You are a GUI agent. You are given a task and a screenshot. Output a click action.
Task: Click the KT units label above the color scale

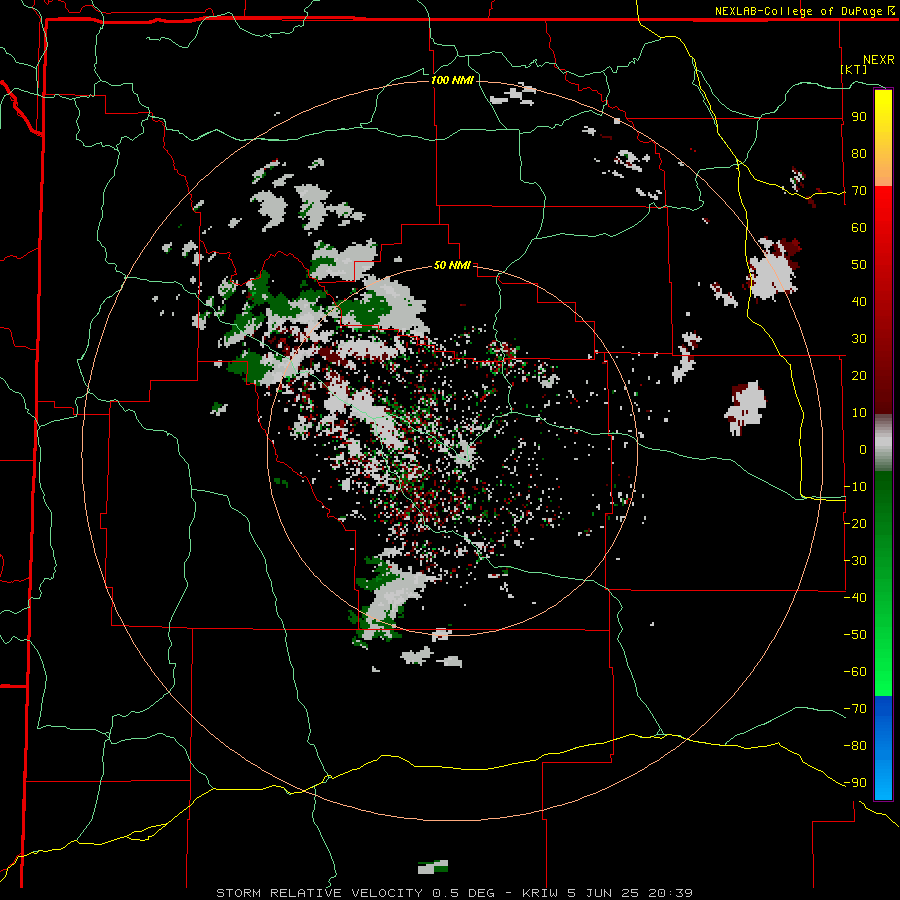click(x=854, y=69)
